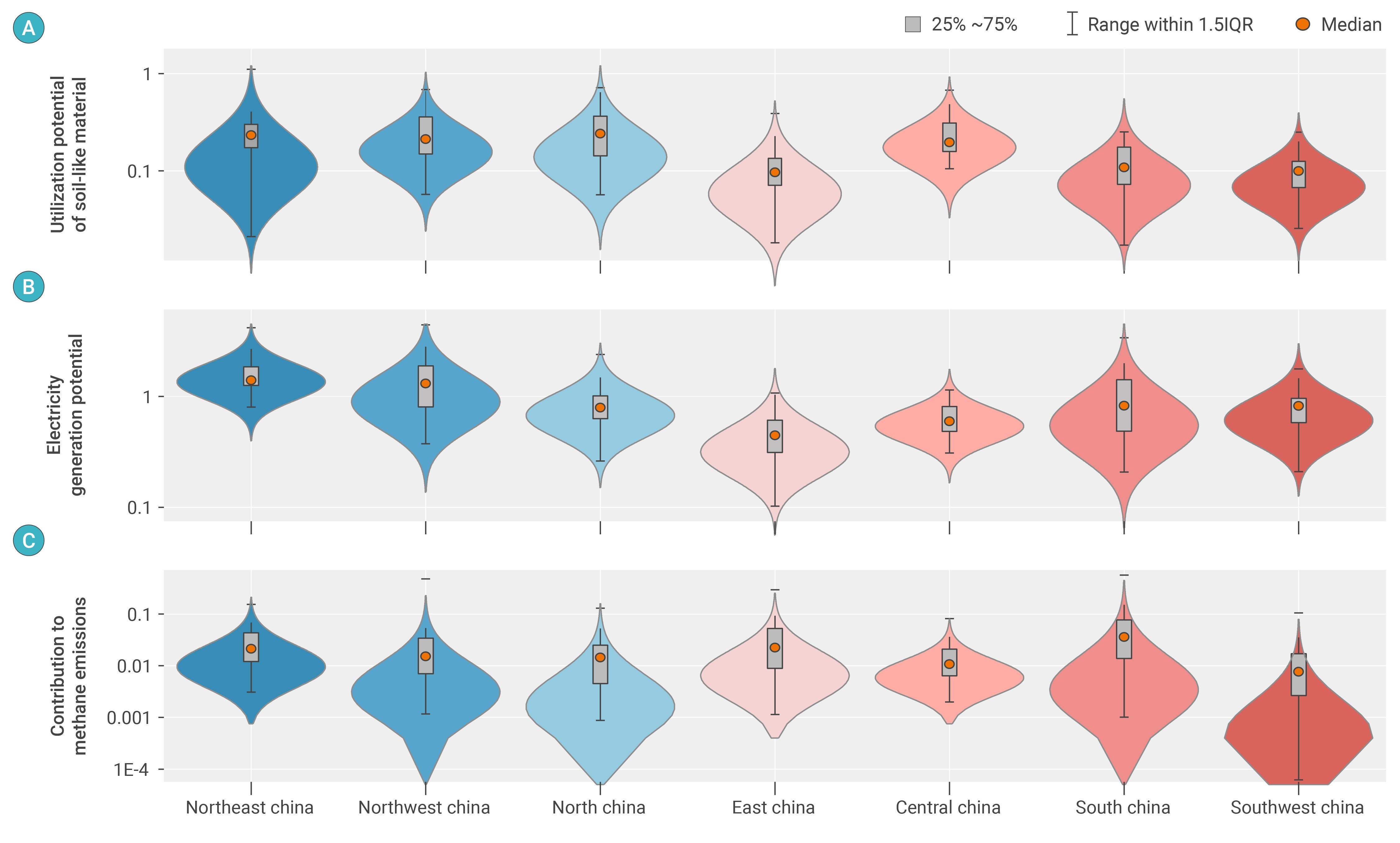This screenshot has width=1400, height=843.
Task: Click the "1E-4" tick label
Action: point(131,770)
